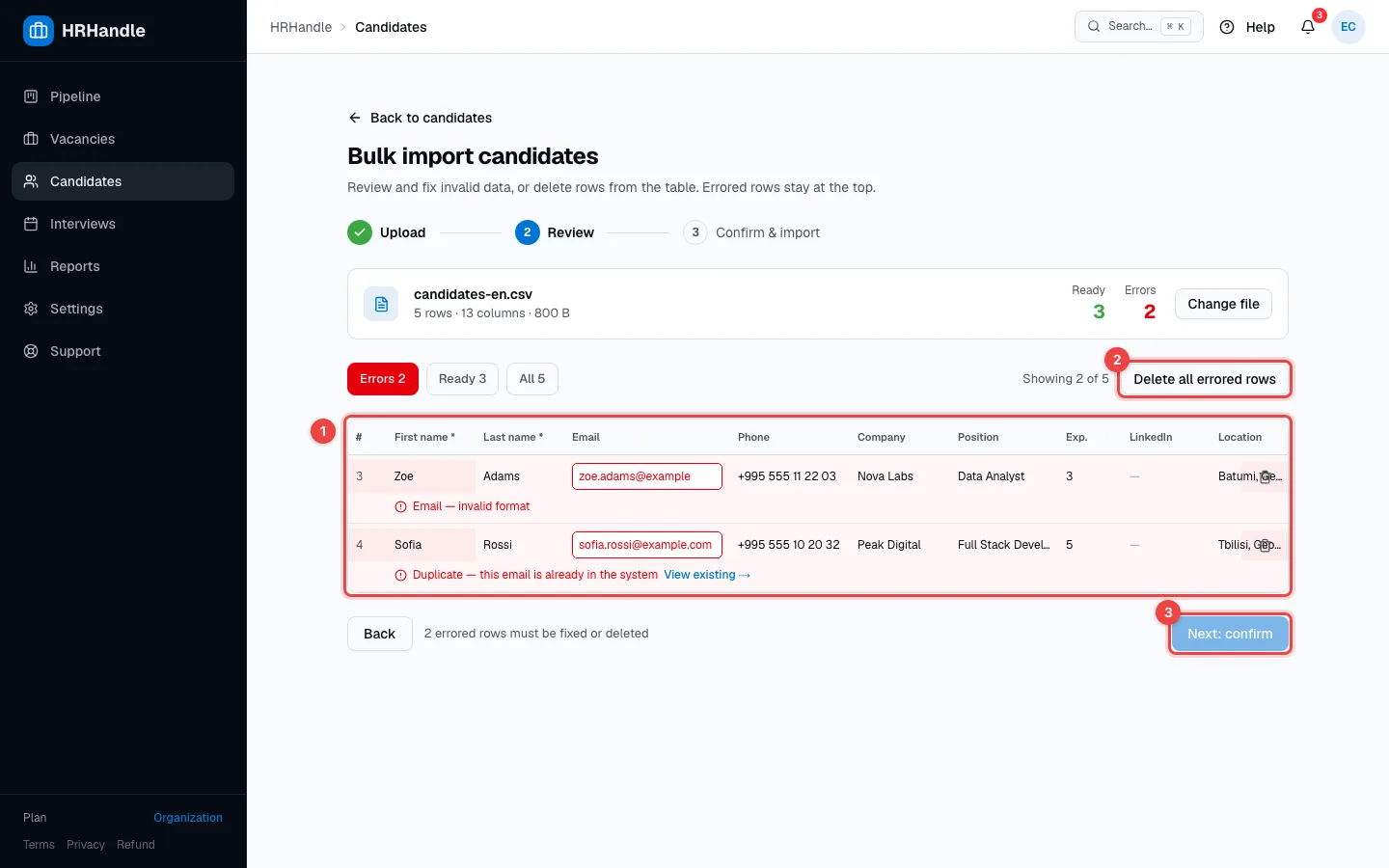The image size is (1389, 868).
Task: Click the Help question mark icon
Action: click(x=1227, y=27)
